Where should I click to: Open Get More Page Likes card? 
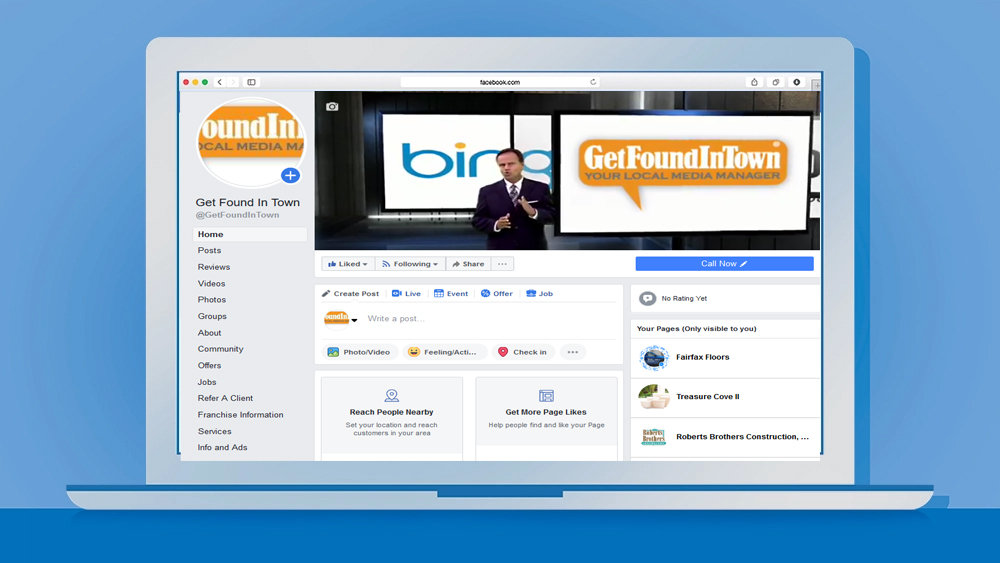(546, 412)
